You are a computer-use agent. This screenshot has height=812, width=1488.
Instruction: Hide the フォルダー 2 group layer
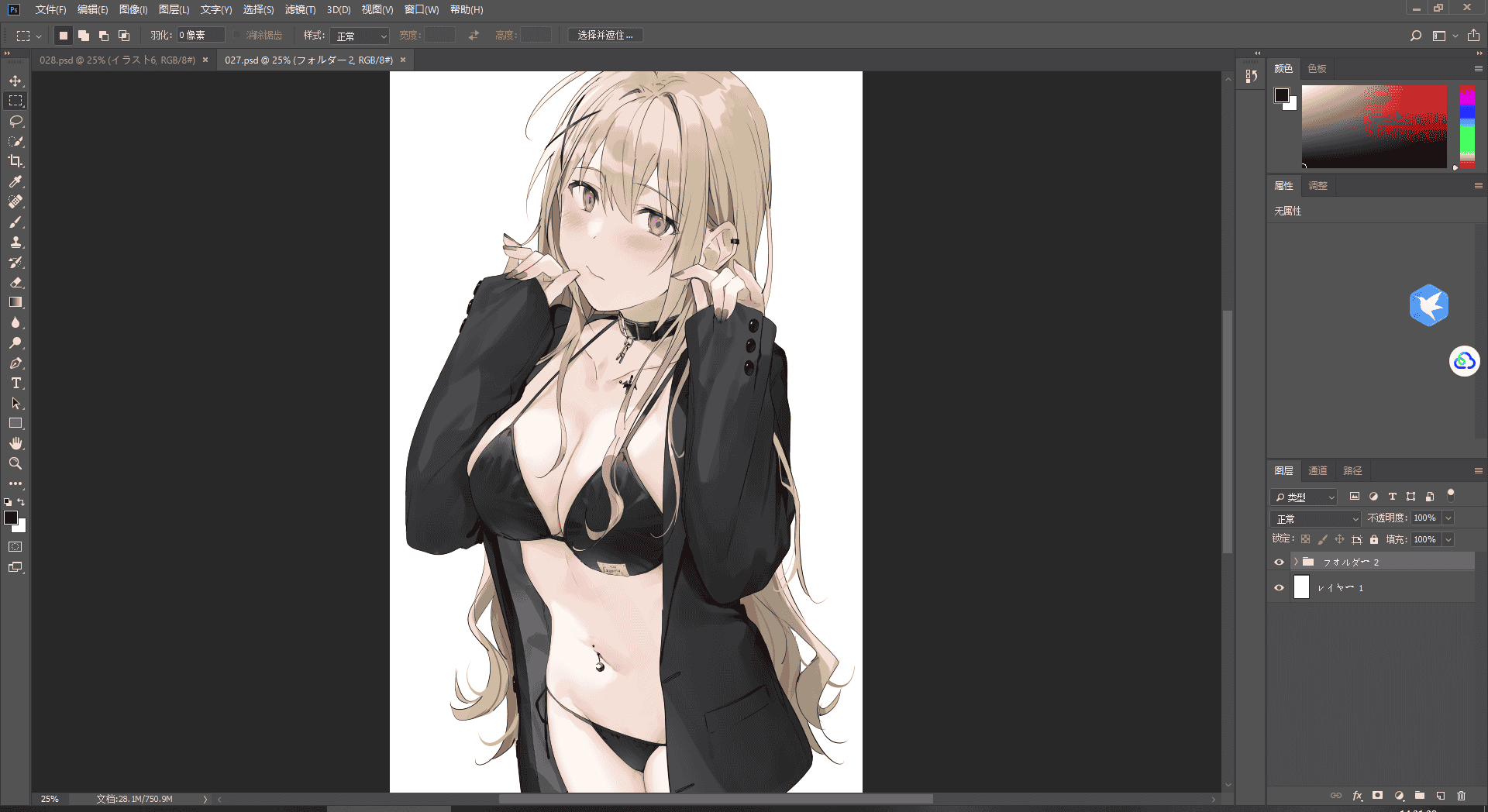tap(1279, 562)
